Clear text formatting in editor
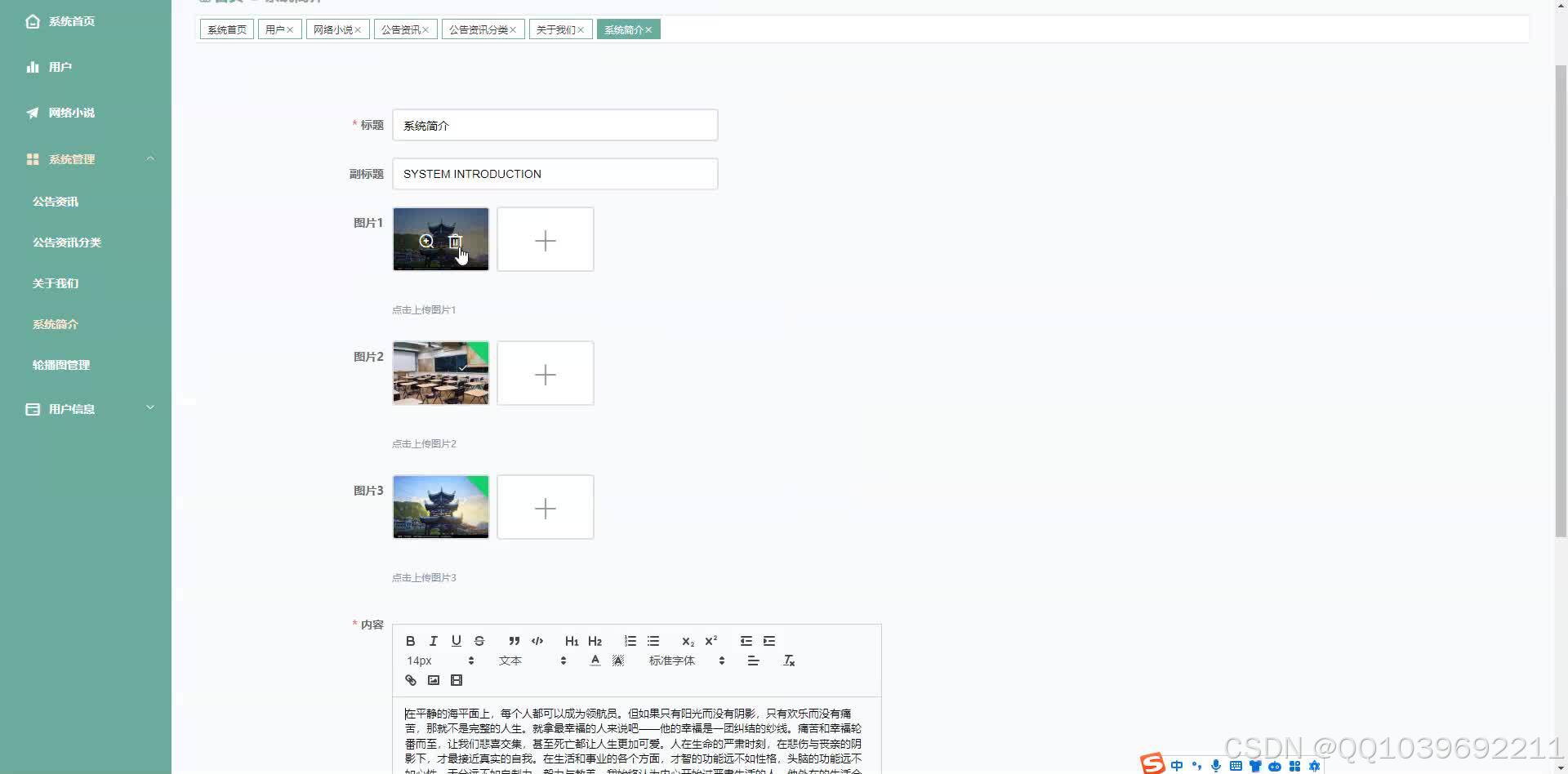Viewport: 1568px width, 774px height. (789, 661)
